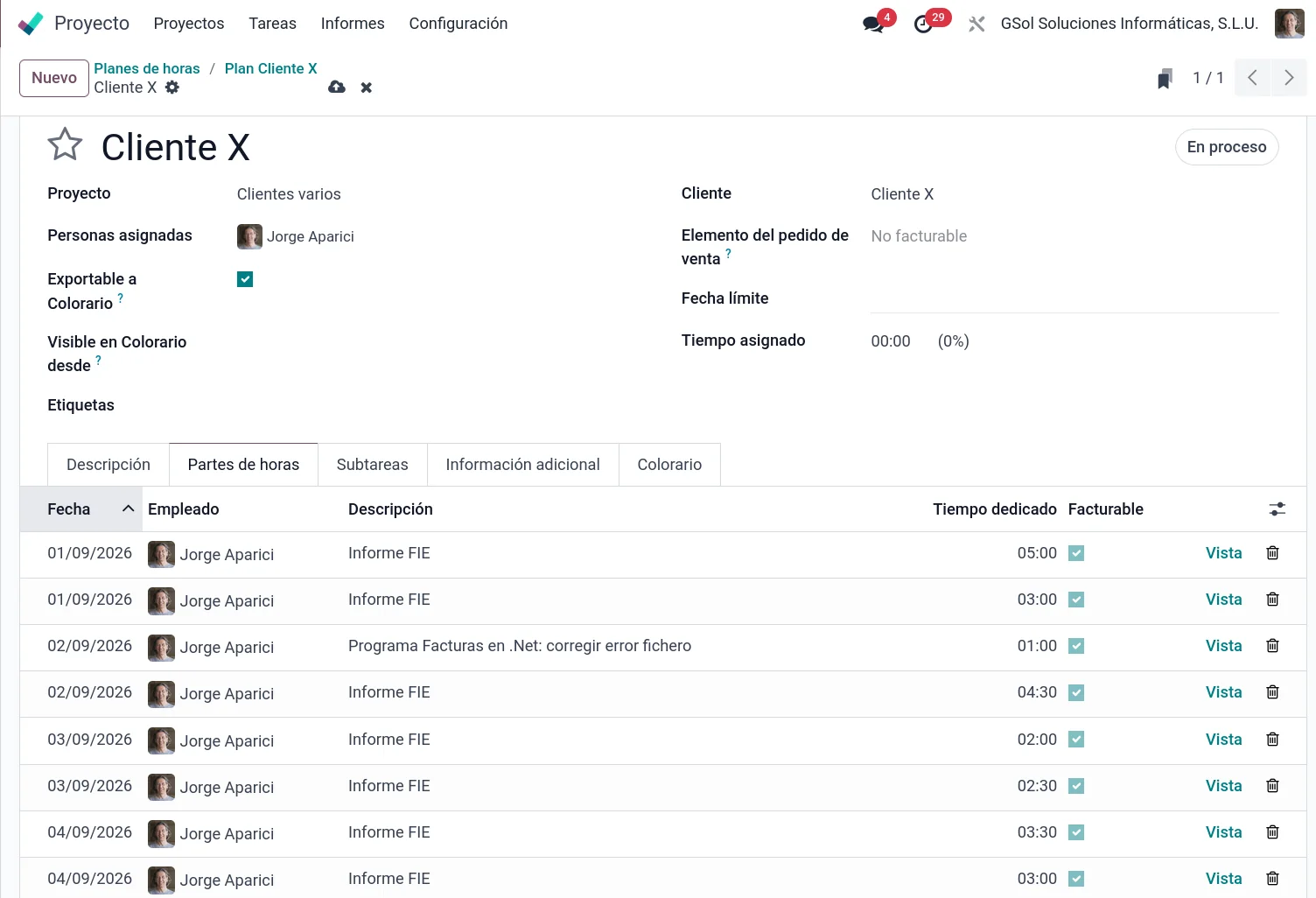Toggle Facturable on 04/09/2026 03:30 line

(x=1076, y=832)
